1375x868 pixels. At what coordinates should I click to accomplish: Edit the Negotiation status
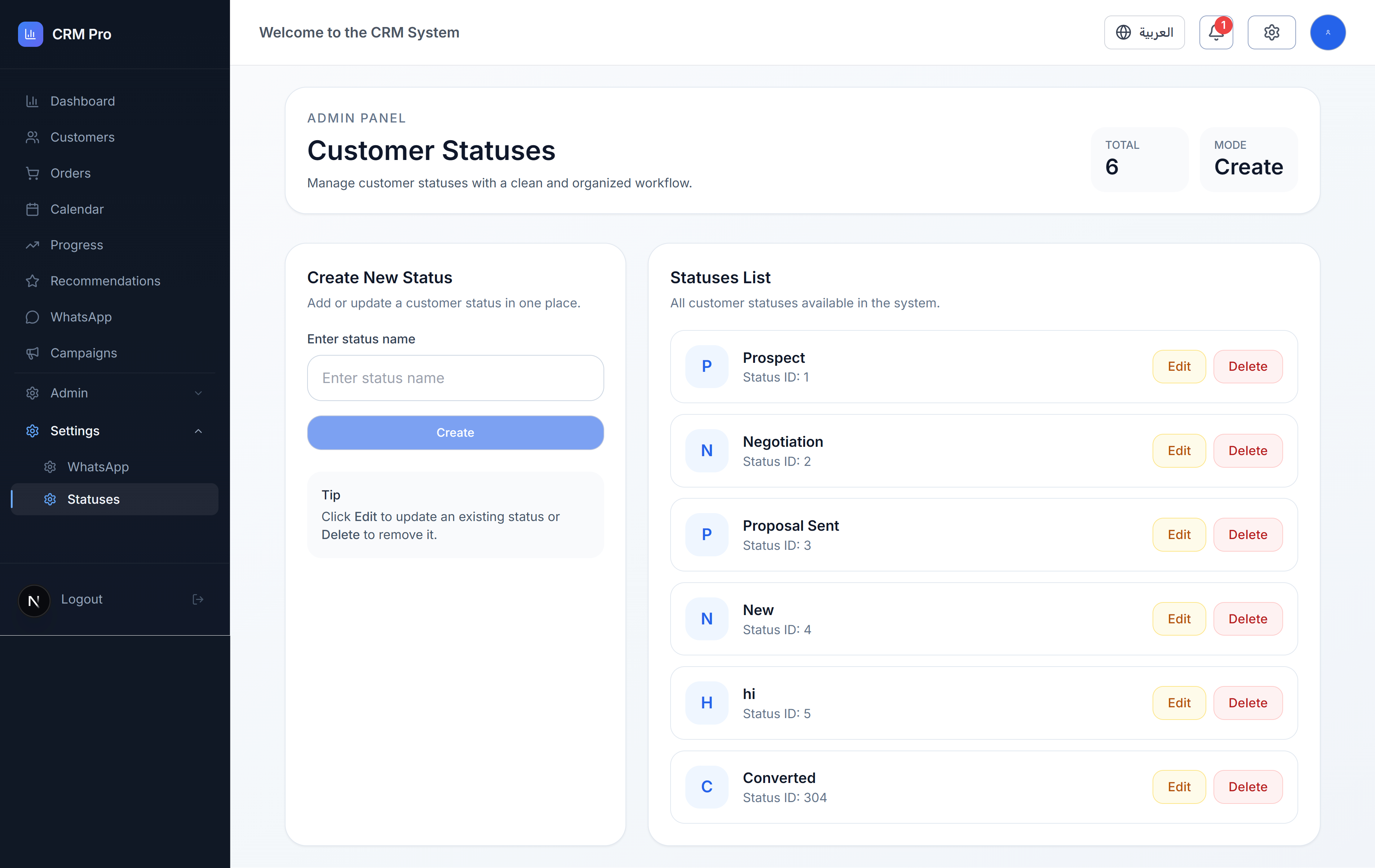[x=1179, y=451]
